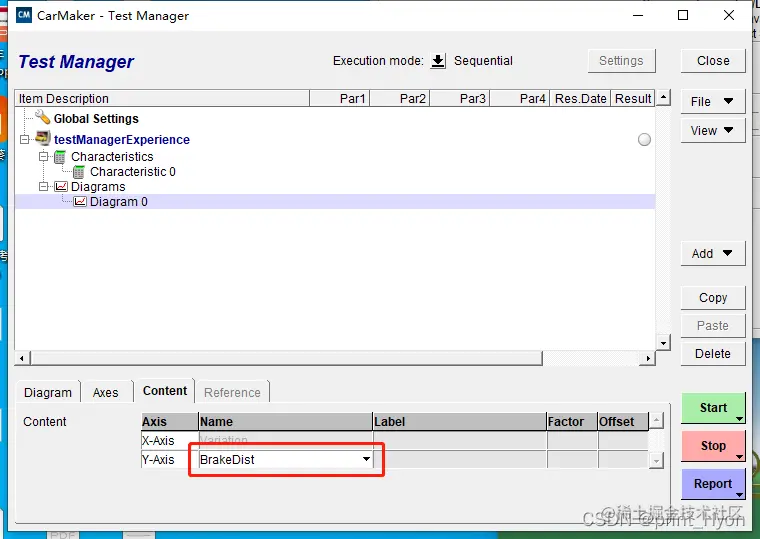Generate a Report
The image size is (760, 539).
click(x=713, y=483)
